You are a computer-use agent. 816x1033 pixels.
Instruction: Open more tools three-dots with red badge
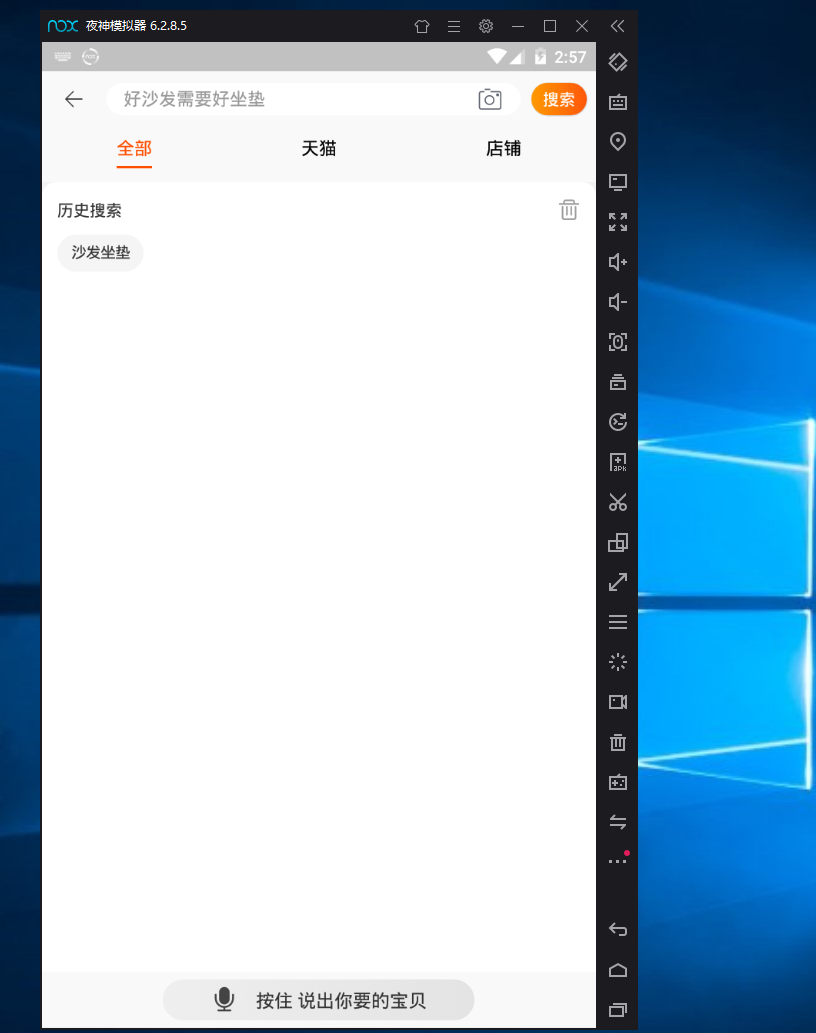(x=618, y=860)
